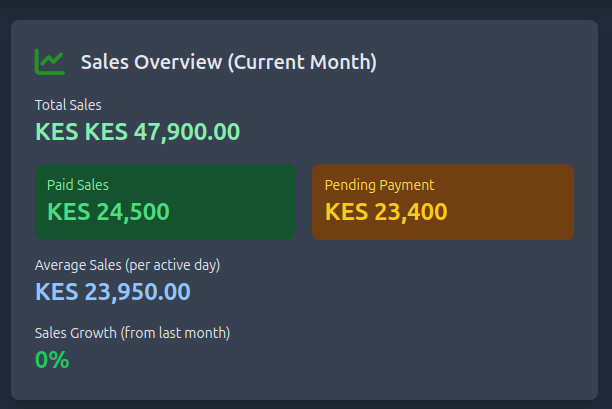Click the Sales Growth (from last month) label
The image size is (612, 409).
coord(133,333)
